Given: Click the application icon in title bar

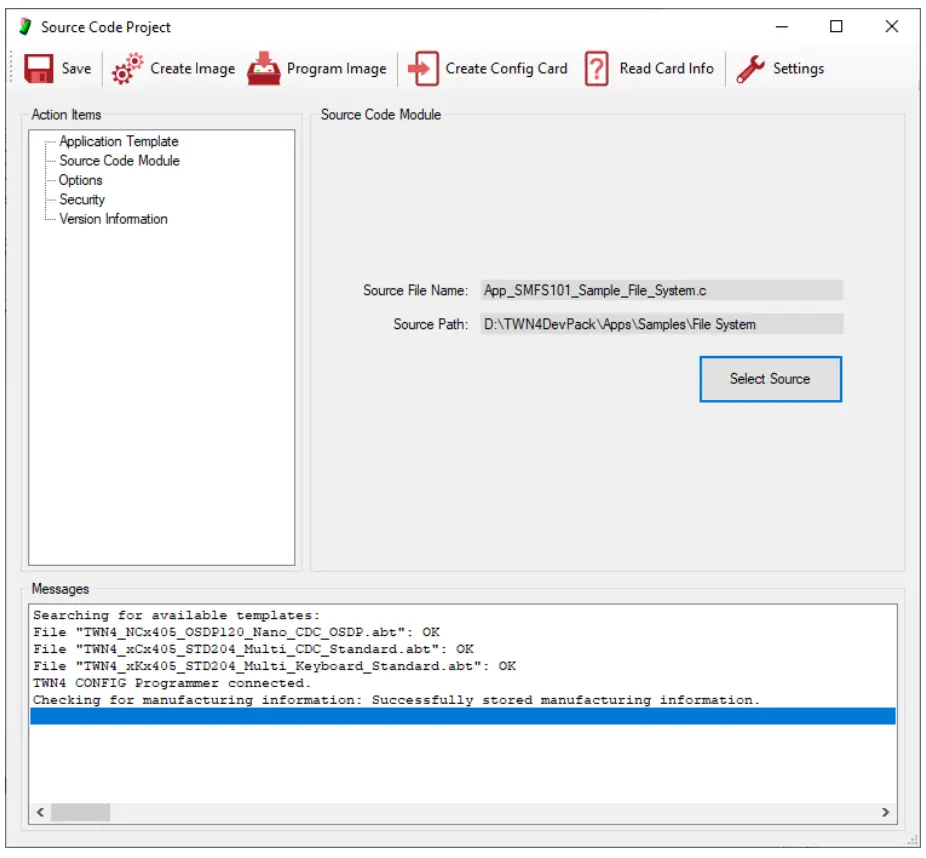Looking at the screenshot, I should click(25, 27).
